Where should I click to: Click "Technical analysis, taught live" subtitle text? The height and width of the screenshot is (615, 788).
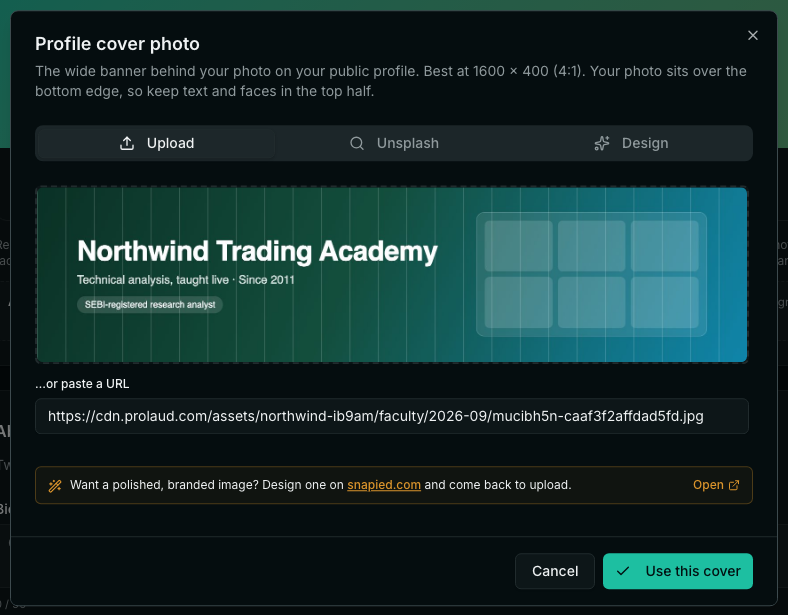pos(153,280)
